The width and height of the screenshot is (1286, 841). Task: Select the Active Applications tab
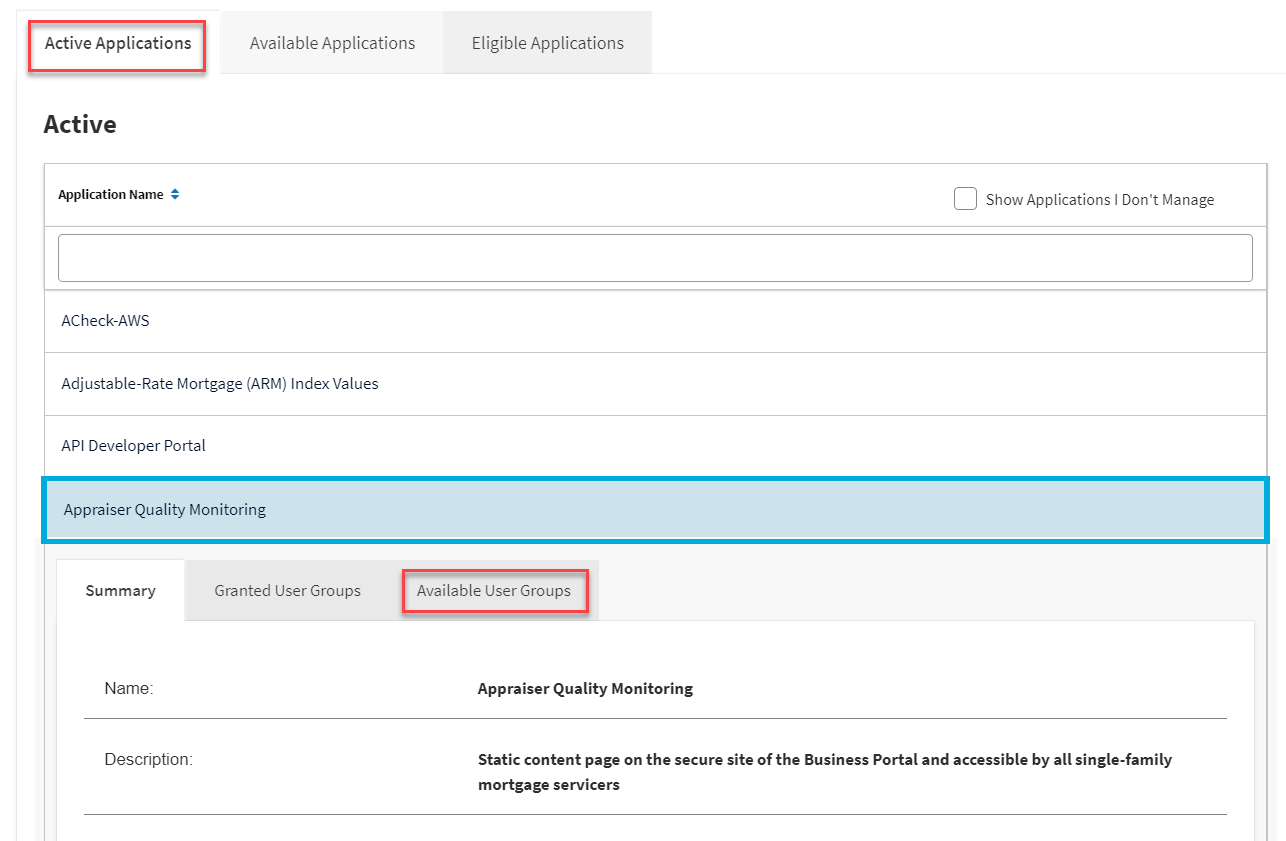tap(117, 43)
